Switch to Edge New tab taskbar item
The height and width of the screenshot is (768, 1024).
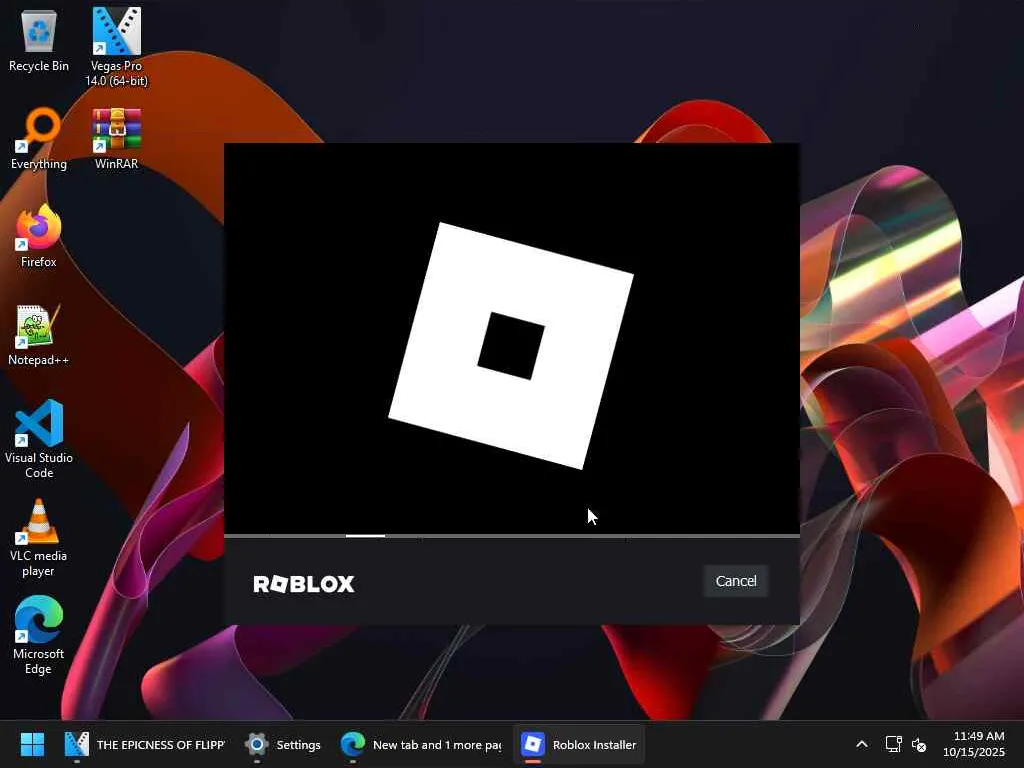(421, 744)
